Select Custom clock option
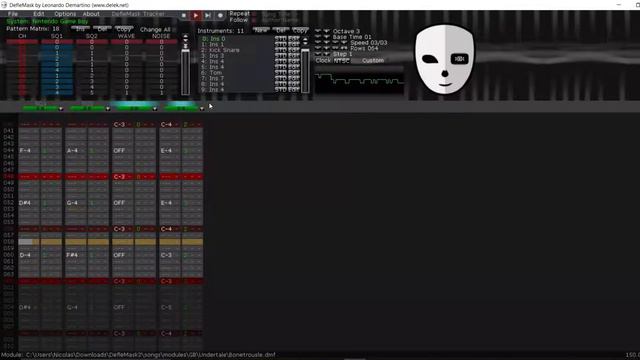640x360 pixels. click(x=373, y=60)
